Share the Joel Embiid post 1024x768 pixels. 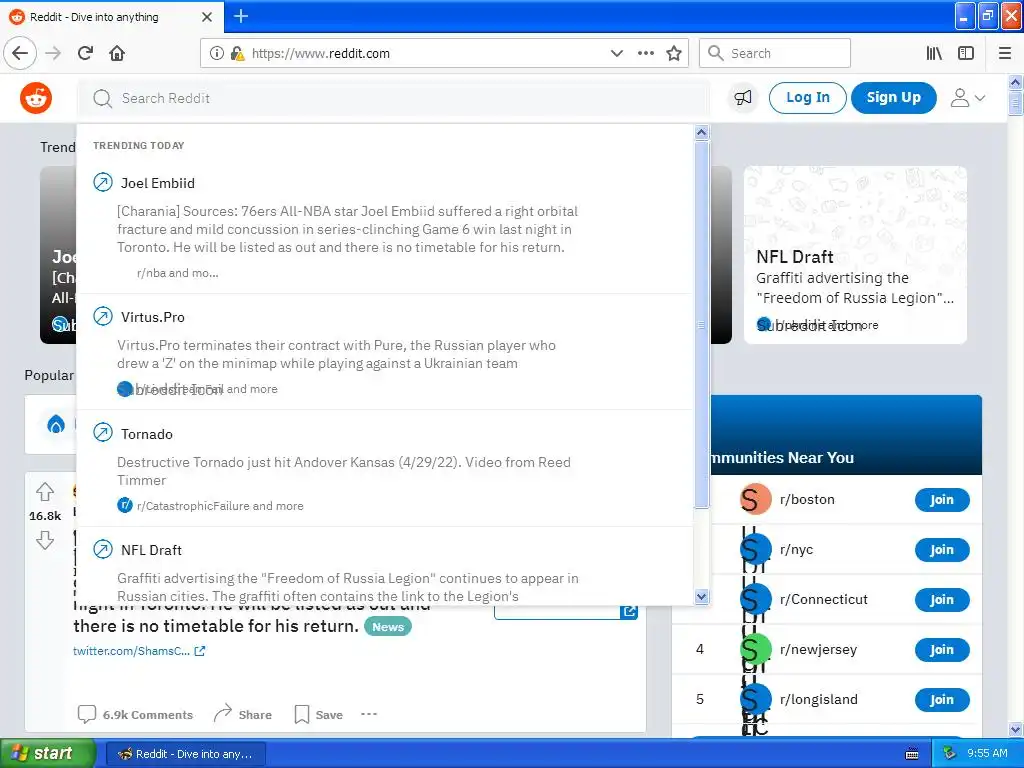click(242, 714)
